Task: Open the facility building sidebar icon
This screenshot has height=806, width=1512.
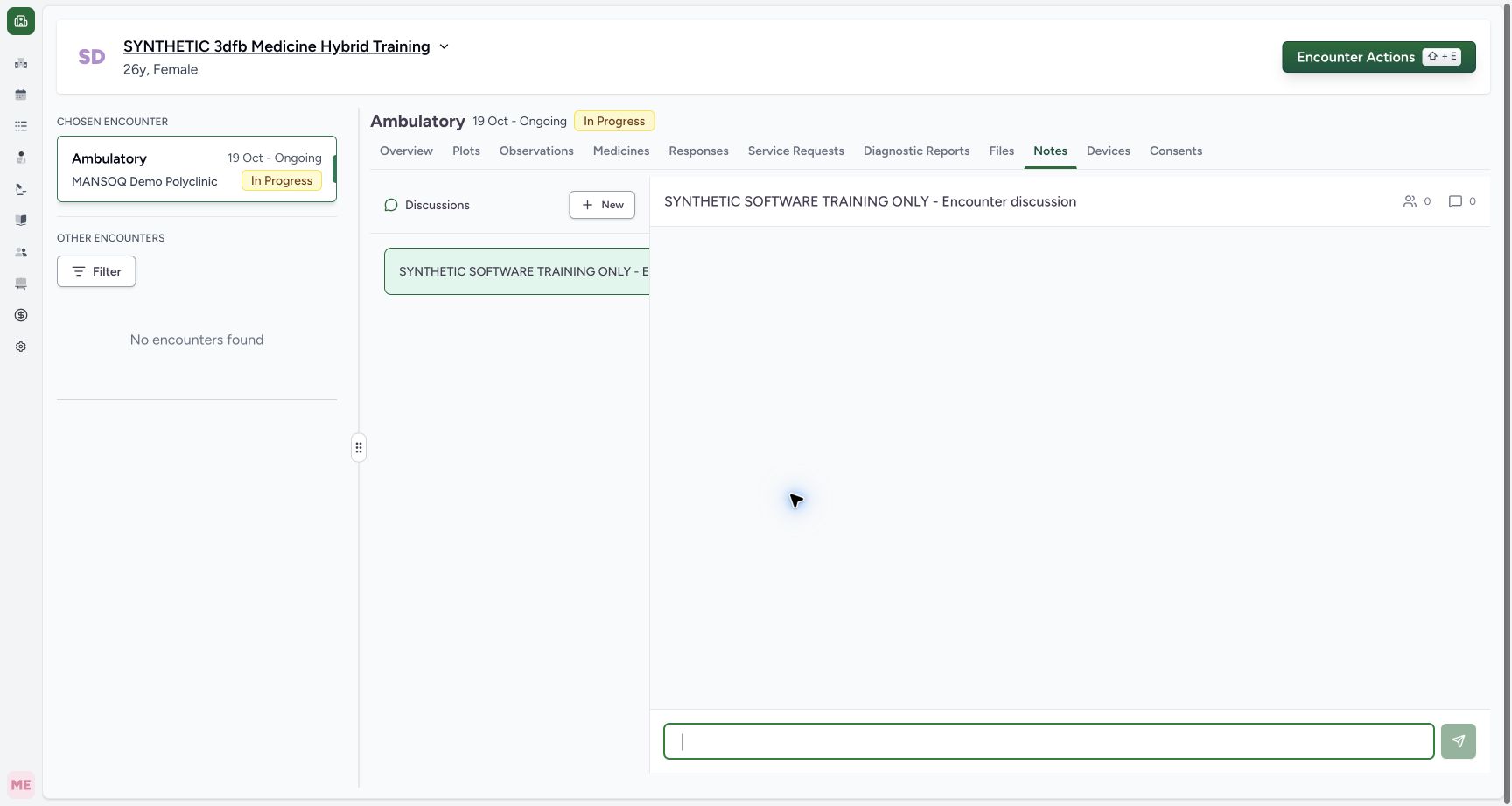Action: click(21, 63)
